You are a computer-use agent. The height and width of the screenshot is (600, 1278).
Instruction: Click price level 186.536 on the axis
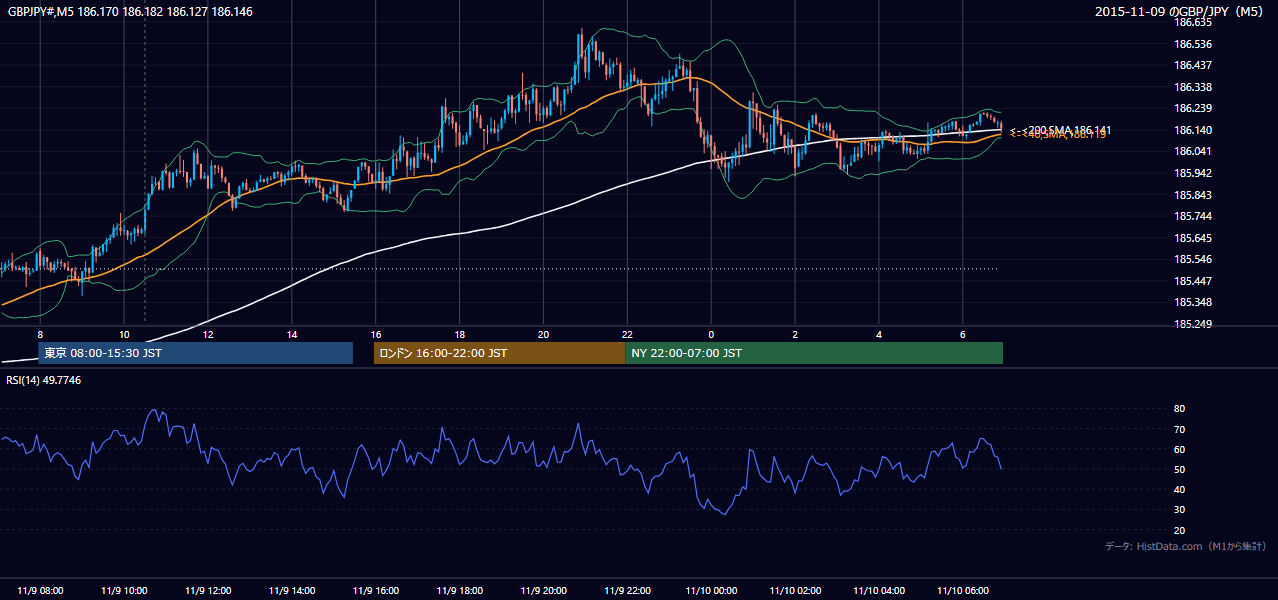coord(1192,44)
